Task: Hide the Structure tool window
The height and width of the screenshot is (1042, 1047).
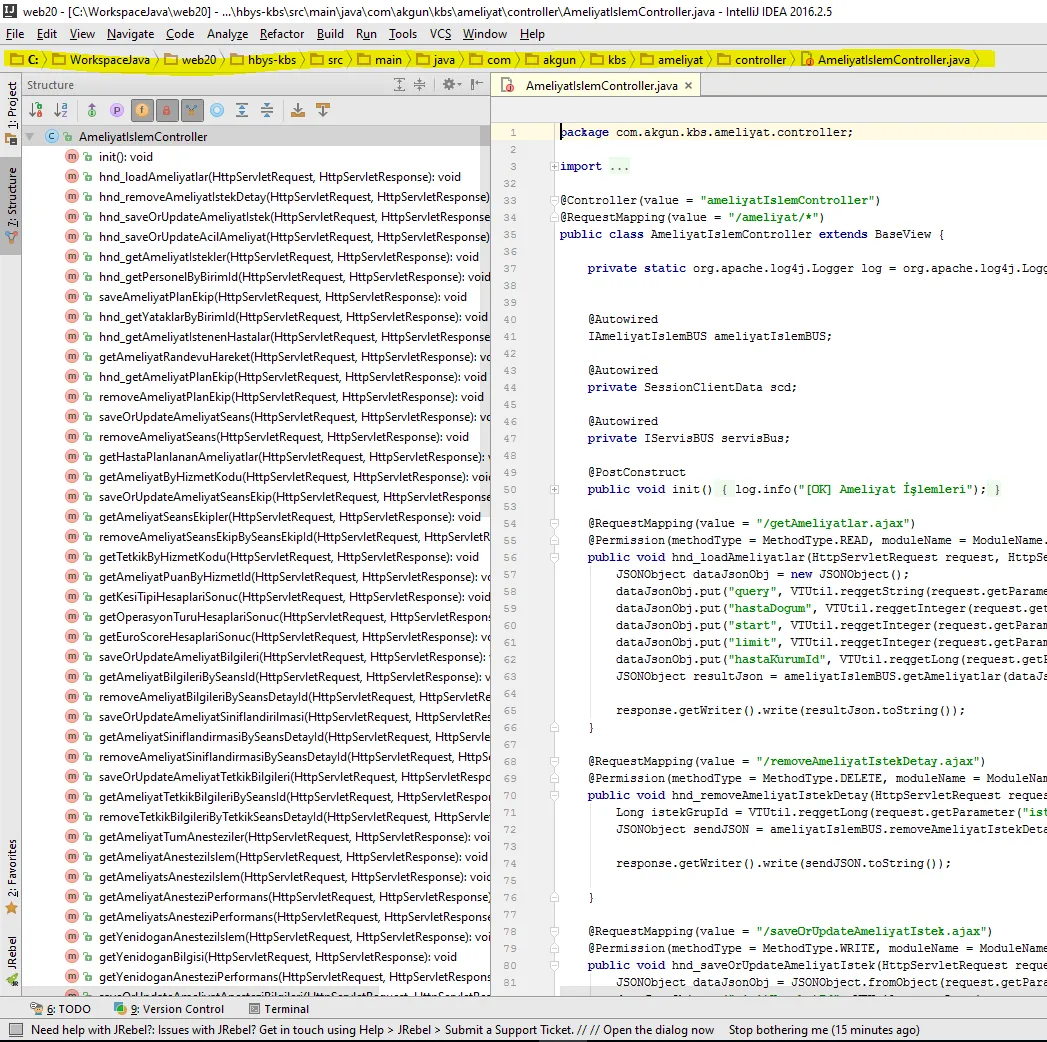Action: 476,84
